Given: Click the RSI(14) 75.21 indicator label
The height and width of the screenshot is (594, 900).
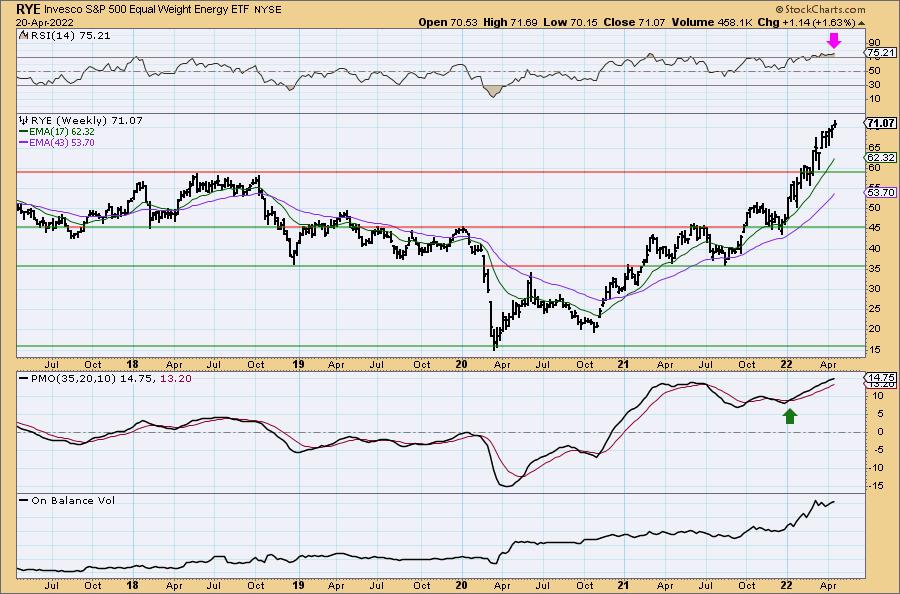Looking at the screenshot, I should coord(70,36).
